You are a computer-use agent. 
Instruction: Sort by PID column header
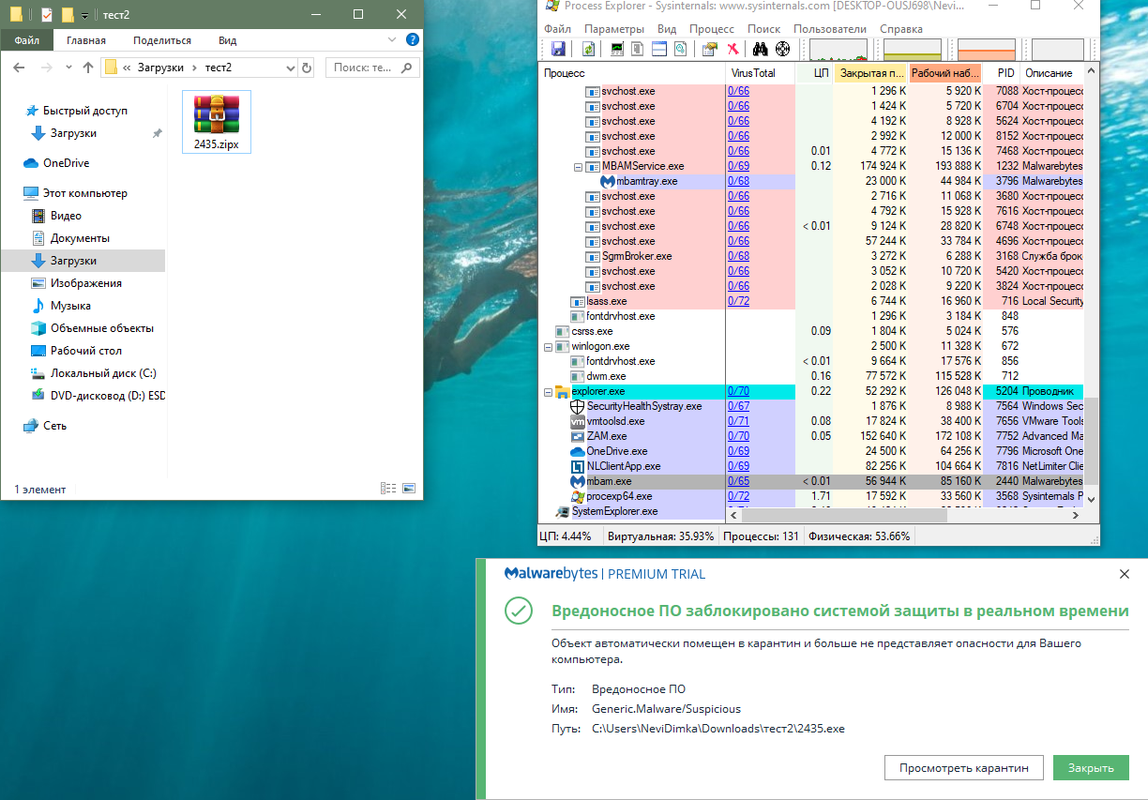[1002, 72]
